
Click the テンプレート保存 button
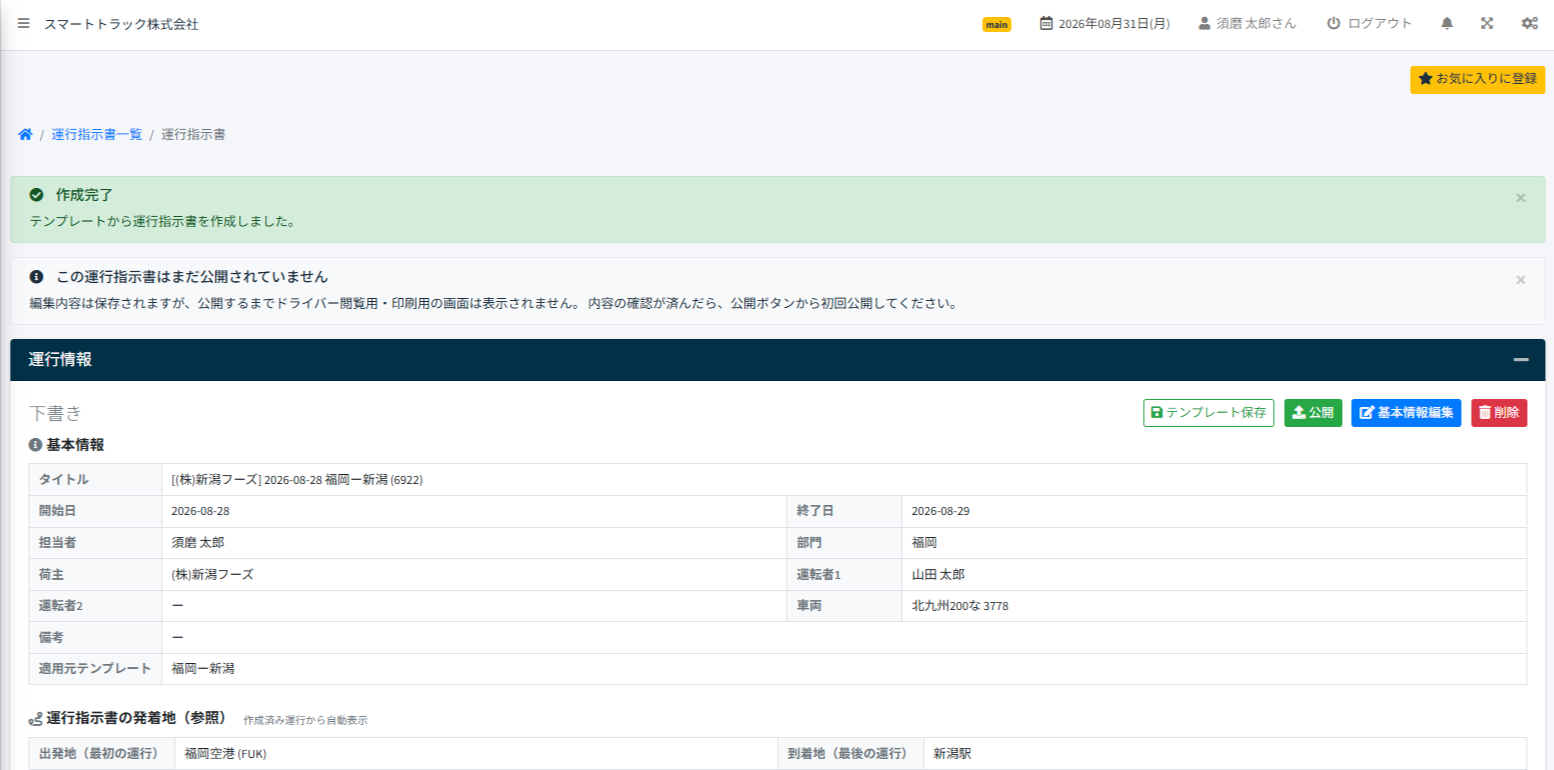[1208, 413]
